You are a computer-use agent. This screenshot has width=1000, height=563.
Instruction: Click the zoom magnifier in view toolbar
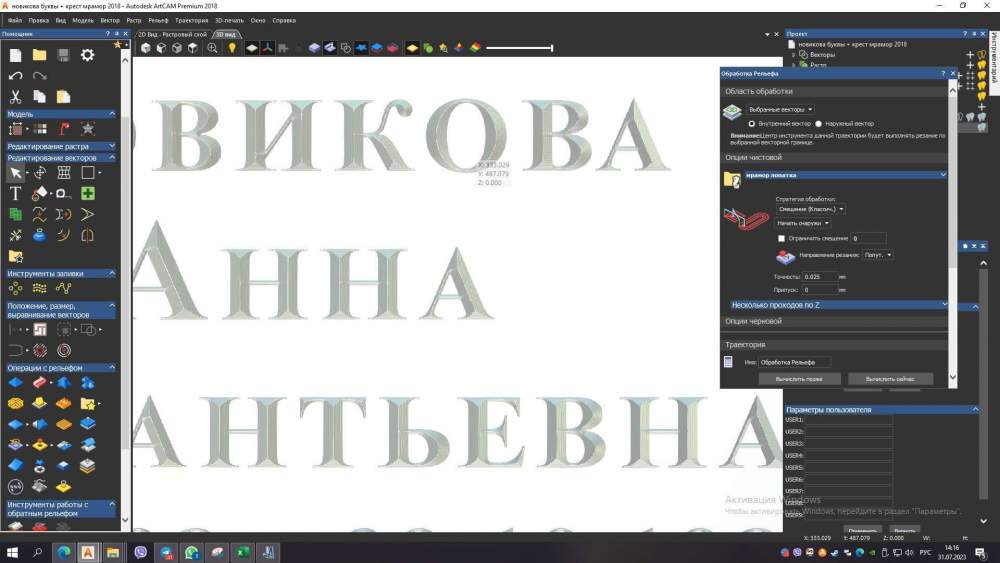tap(212, 48)
